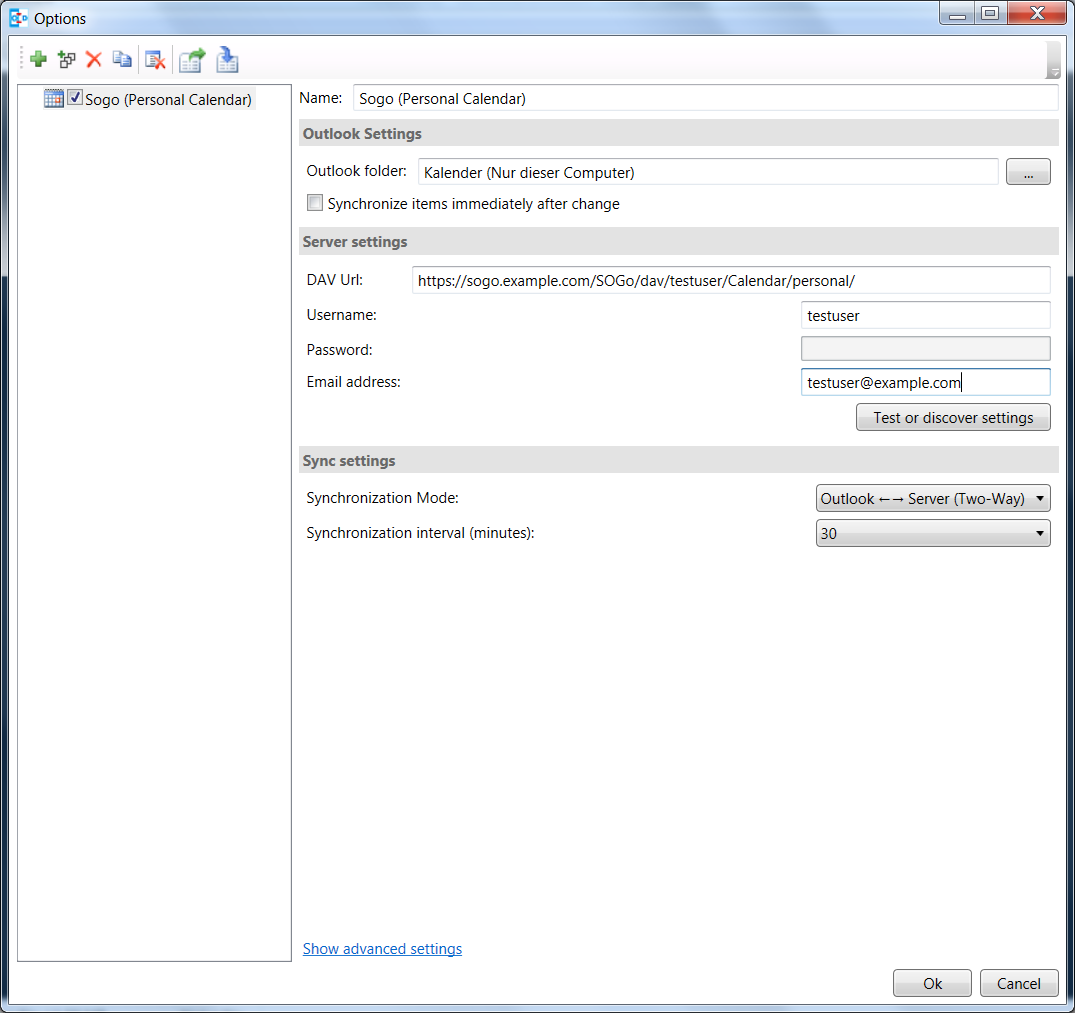Image resolution: width=1075 pixels, height=1013 pixels.
Task: Click the DAV Url input field
Action: [731, 280]
